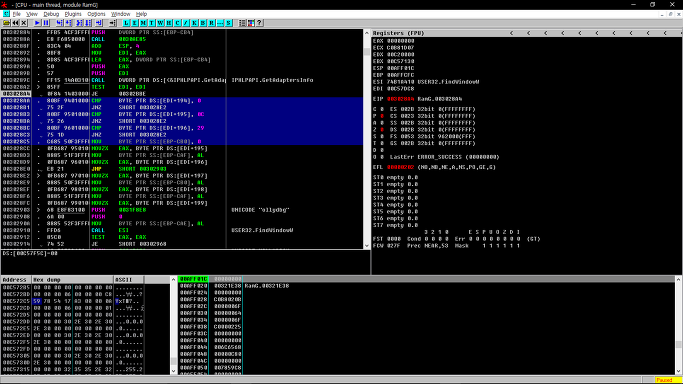Open the Window menu
683x384 pixels.
[x=120, y=14]
